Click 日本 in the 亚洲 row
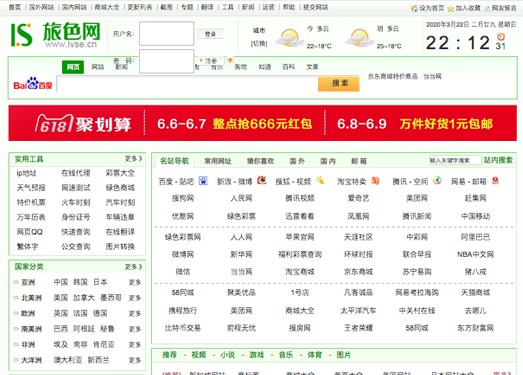This screenshot has height=375, width=523. [100, 282]
